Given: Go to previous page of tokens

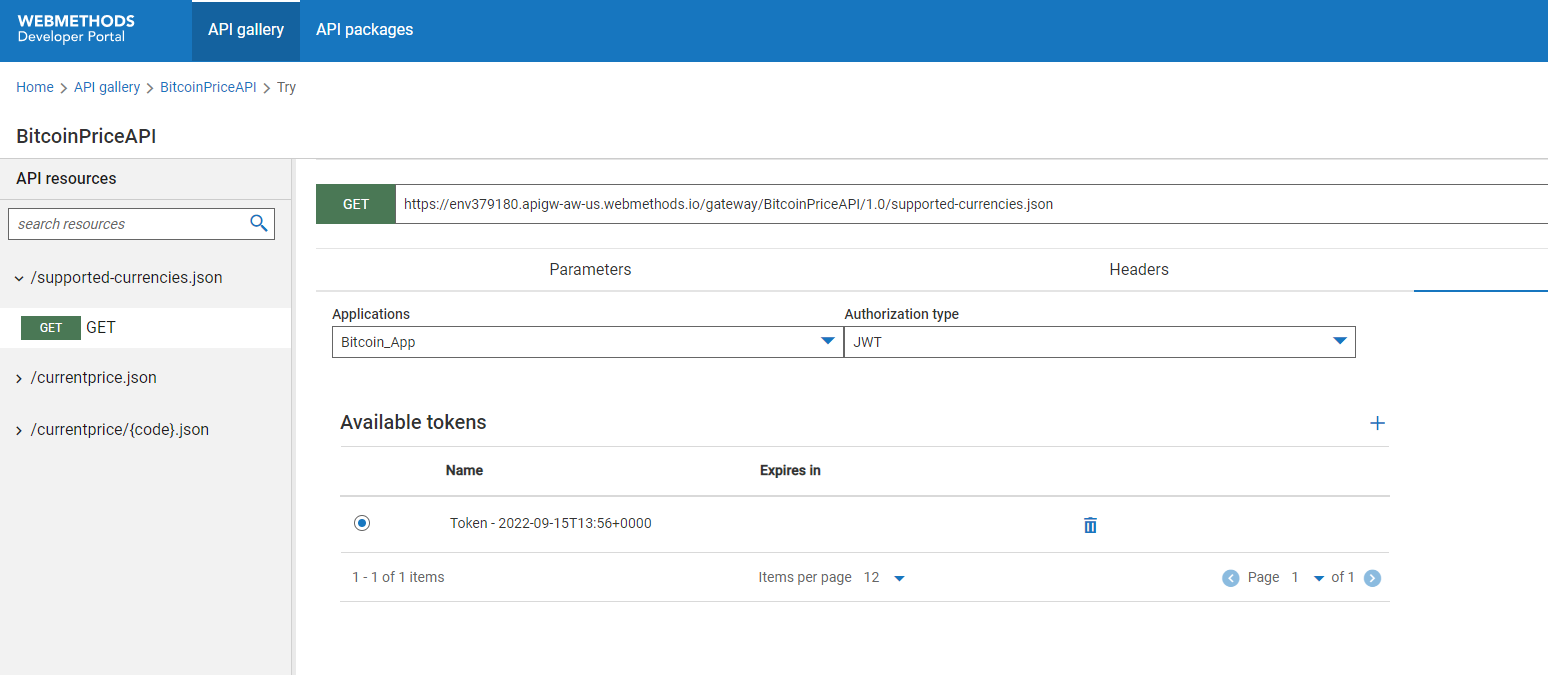Looking at the screenshot, I should (1231, 578).
